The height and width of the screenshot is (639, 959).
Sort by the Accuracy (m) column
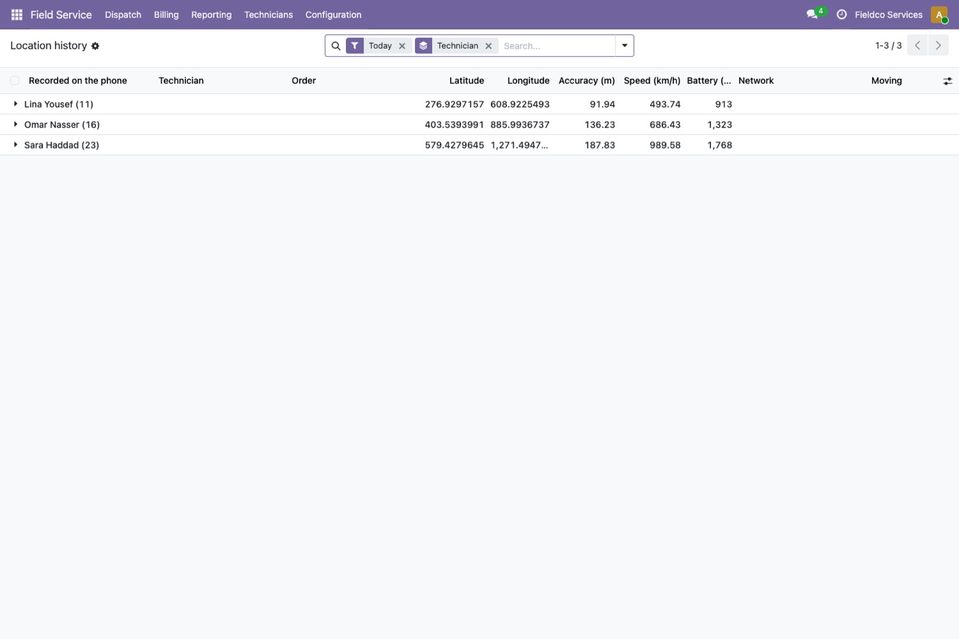tap(587, 81)
